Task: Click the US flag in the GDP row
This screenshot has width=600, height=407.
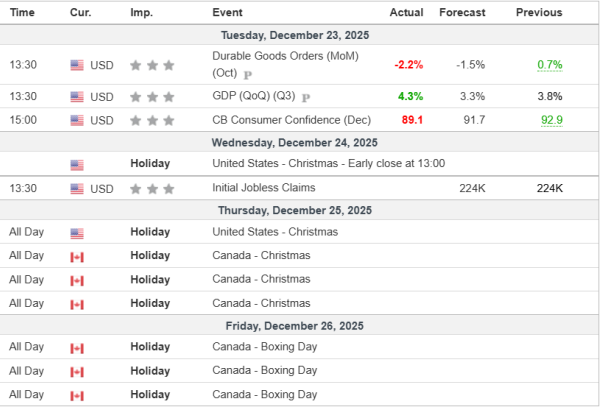Action: pos(77,97)
